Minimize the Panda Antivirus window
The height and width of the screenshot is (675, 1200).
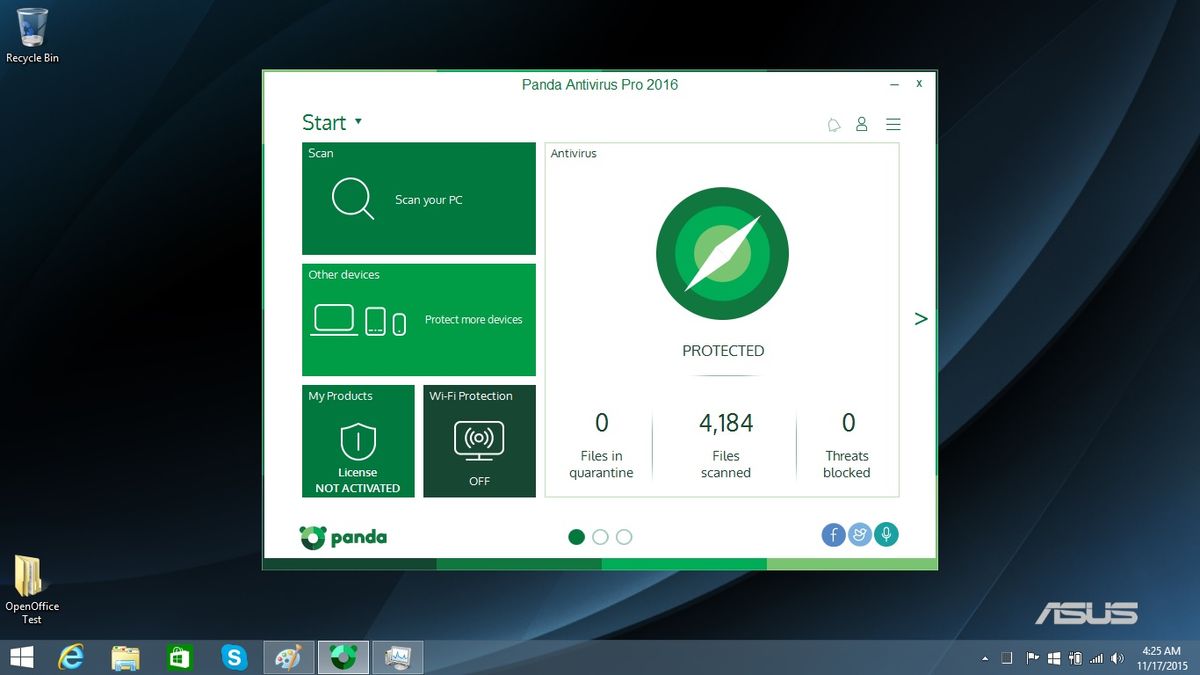point(895,85)
